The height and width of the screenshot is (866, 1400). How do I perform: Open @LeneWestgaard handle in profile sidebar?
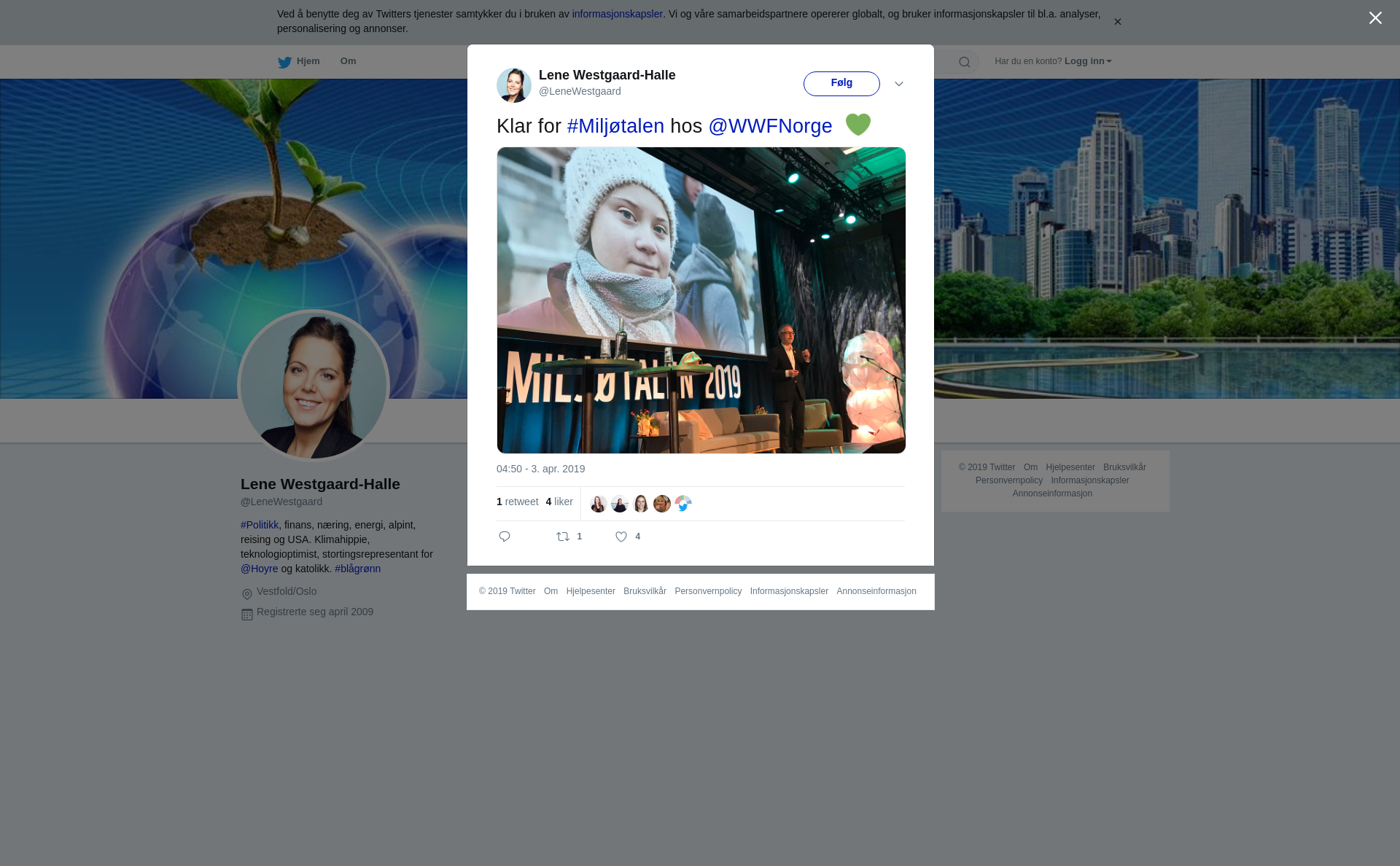[281, 502]
